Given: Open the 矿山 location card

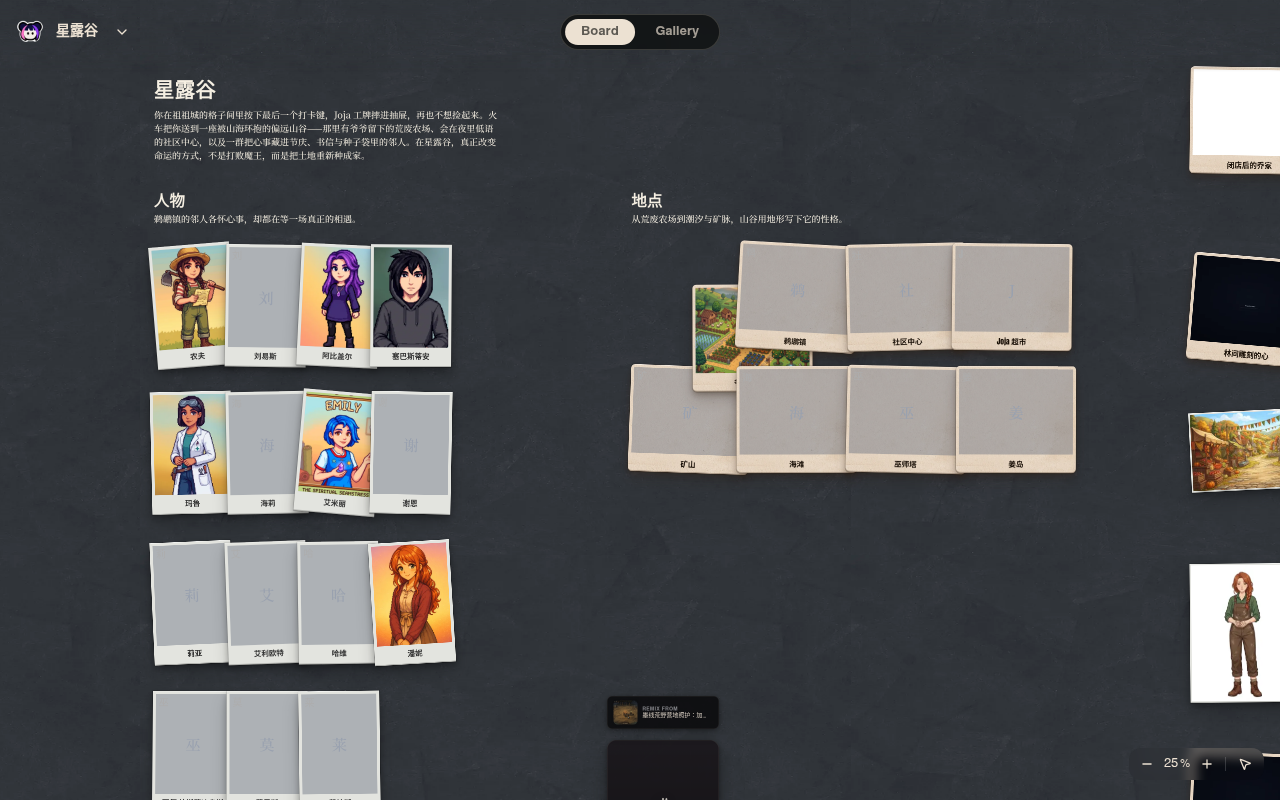Looking at the screenshot, I should pos(683,419).
